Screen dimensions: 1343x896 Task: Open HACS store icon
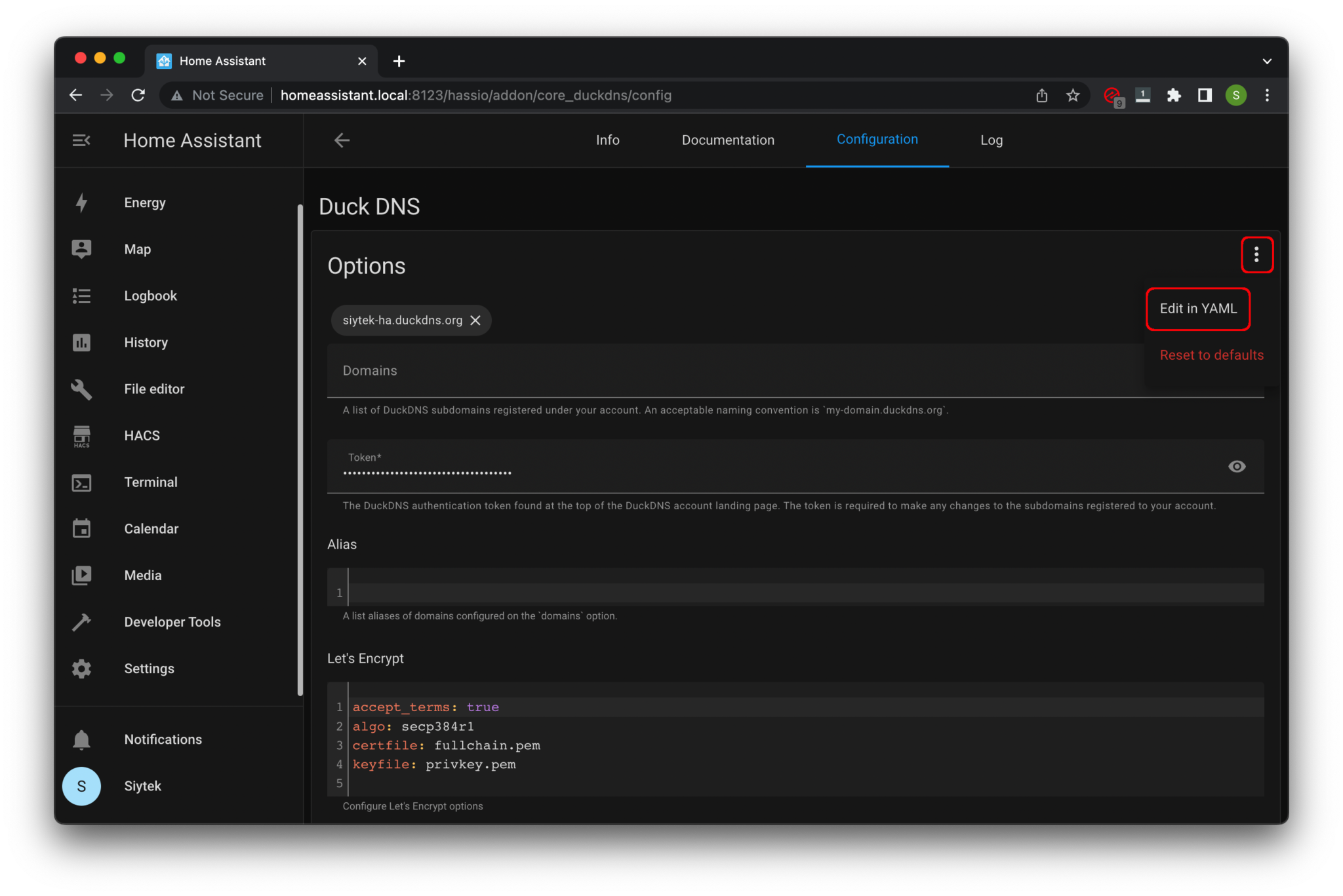pos(81,436)
